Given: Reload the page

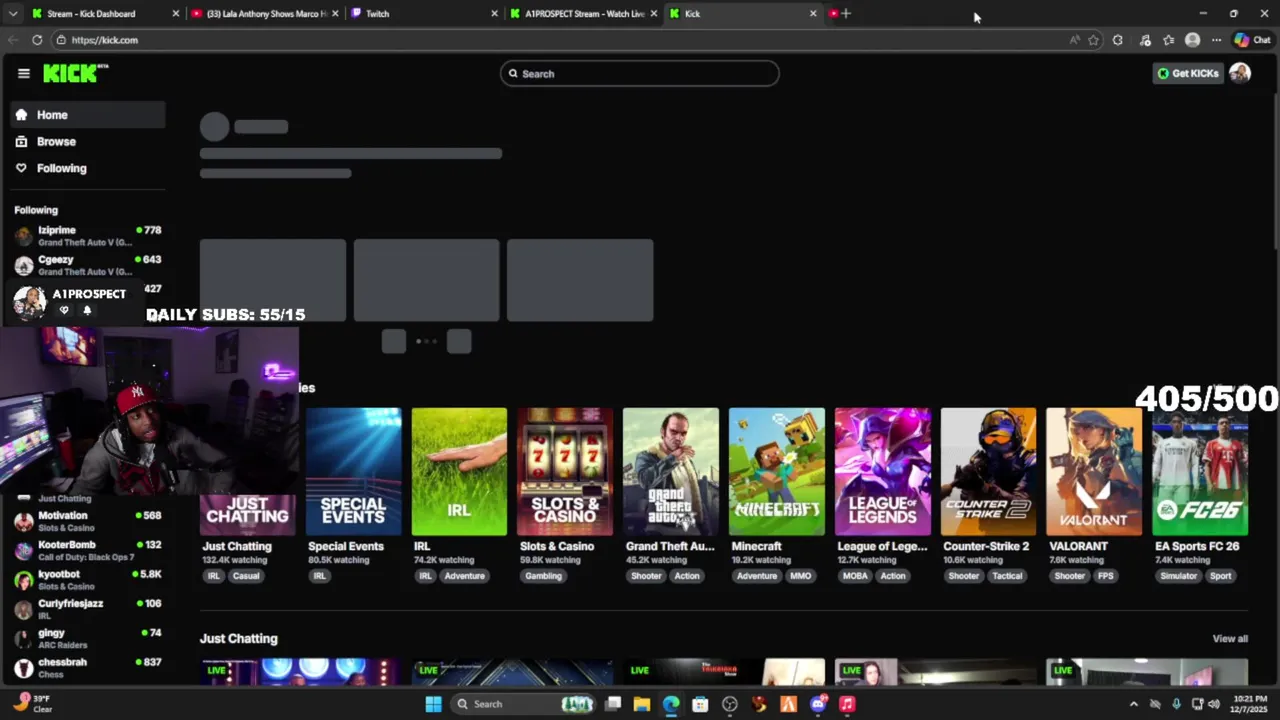Looking at the screenshot, I should pyautogui.click(x=37, y=40).
